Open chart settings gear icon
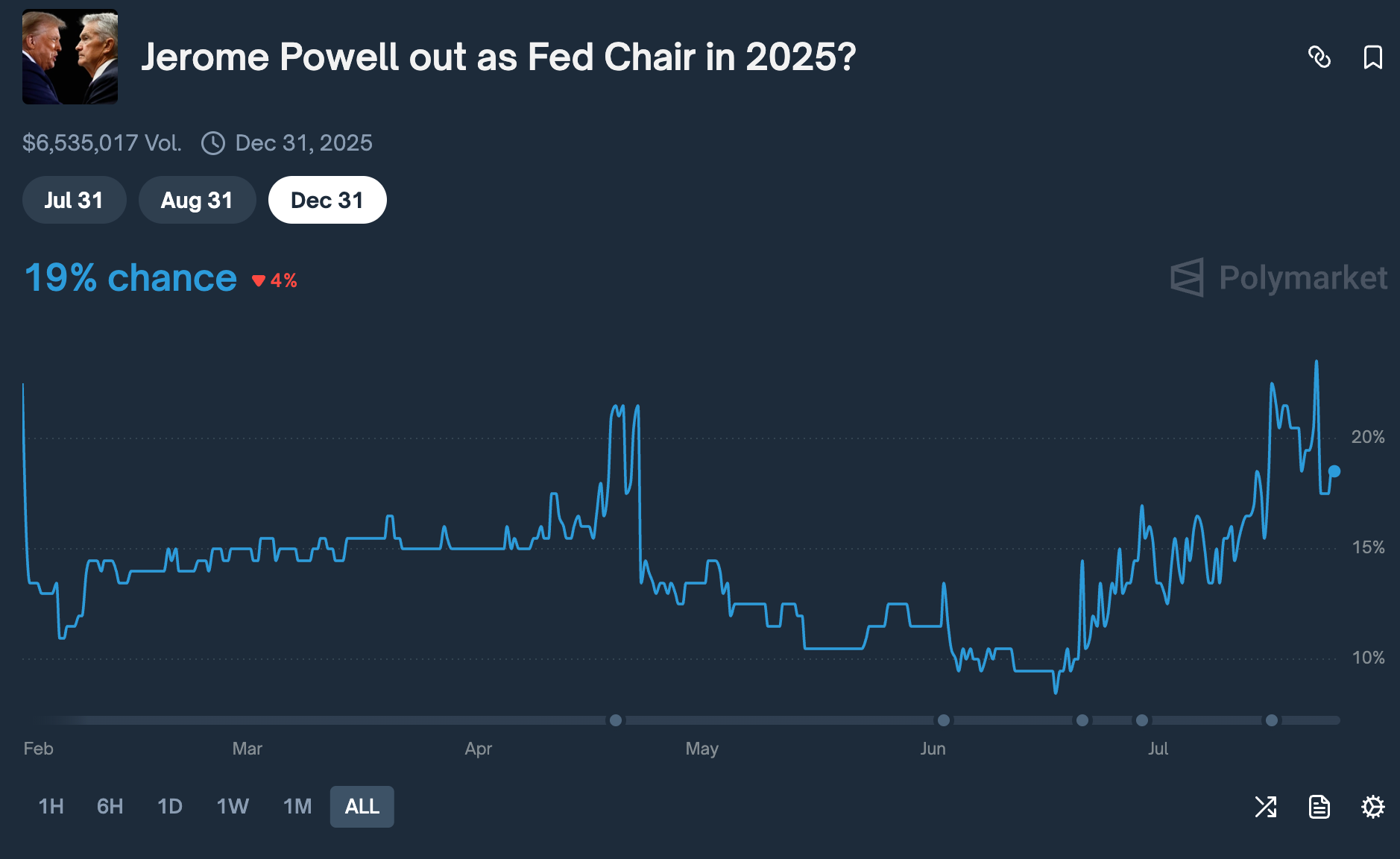1400x859 pixels. tap(1372, 806)
